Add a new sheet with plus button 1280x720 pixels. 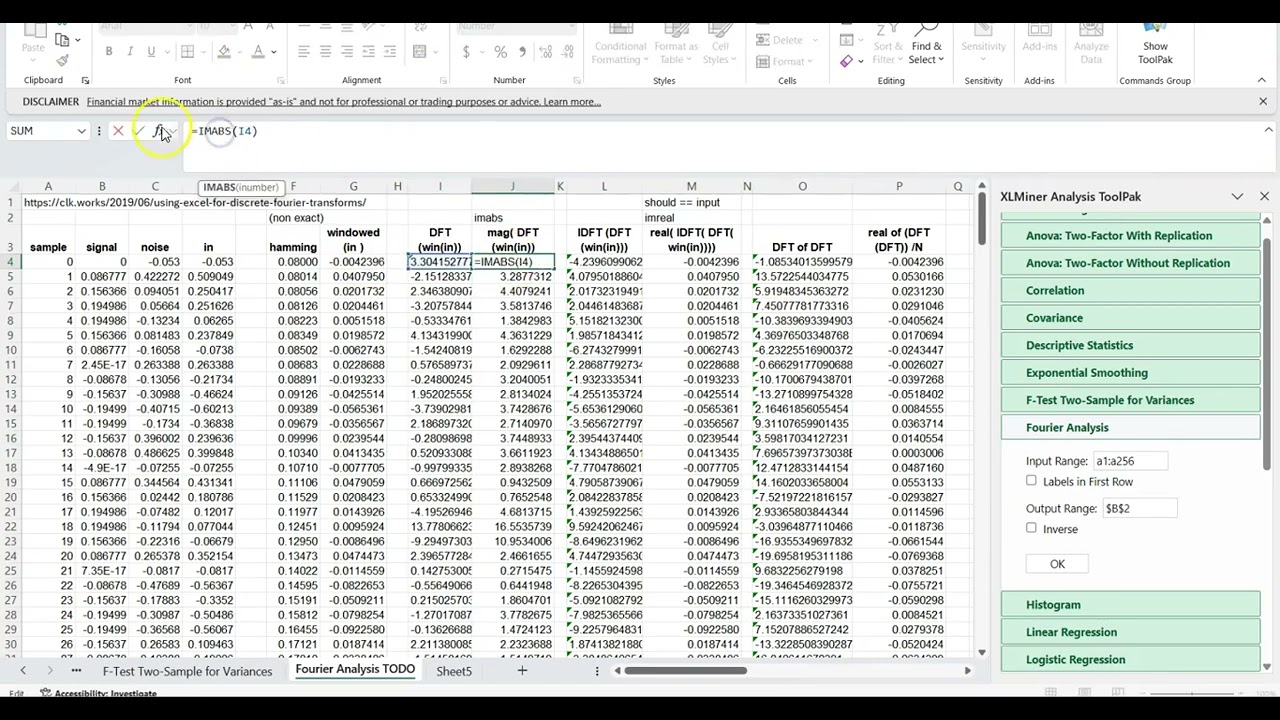point(522,671)
